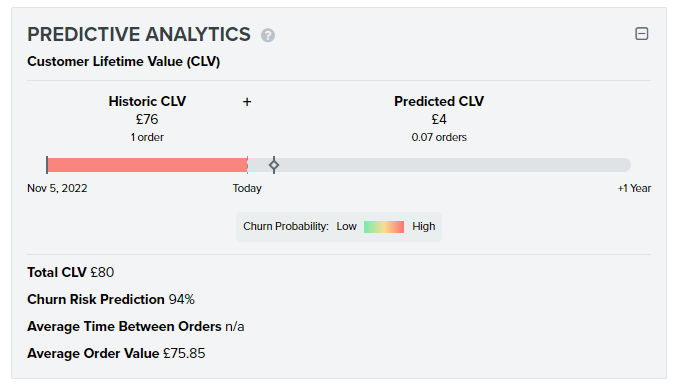Click the Average Time Between Orders row
The height and width of the screenshot is (389, 676).
click(136, 326)
